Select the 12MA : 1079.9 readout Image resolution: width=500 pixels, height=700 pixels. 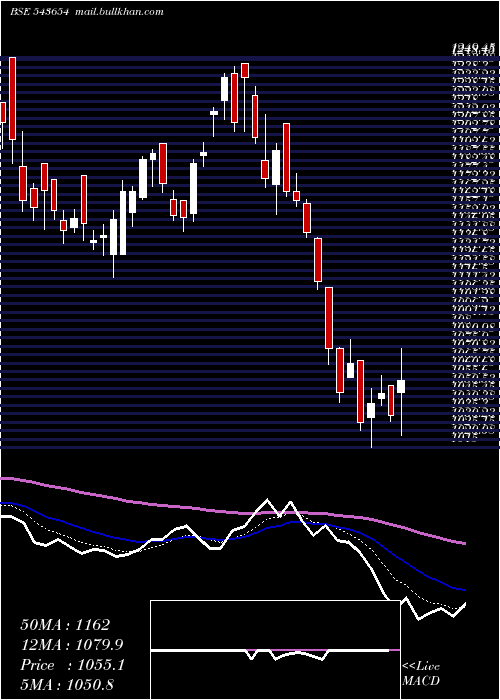click(x=72, y=645)
